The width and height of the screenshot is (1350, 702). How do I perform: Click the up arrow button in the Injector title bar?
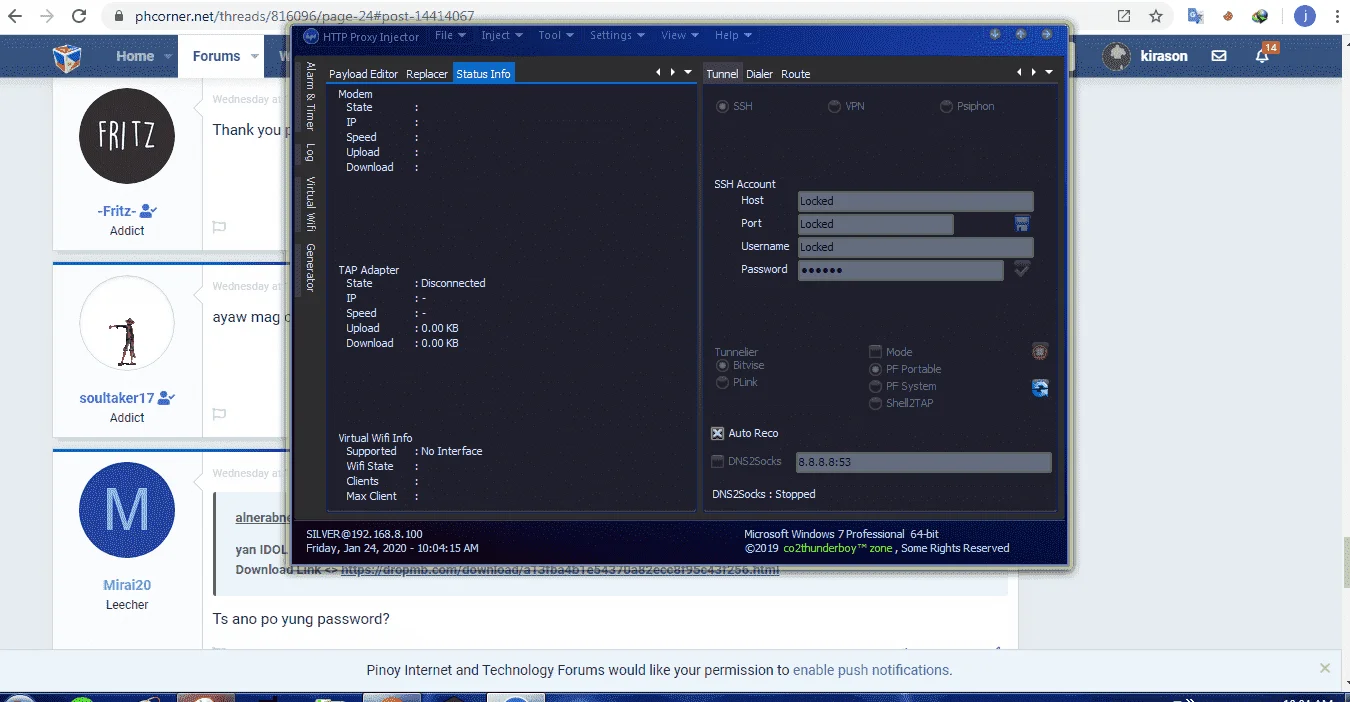[x=1021, y=34]
